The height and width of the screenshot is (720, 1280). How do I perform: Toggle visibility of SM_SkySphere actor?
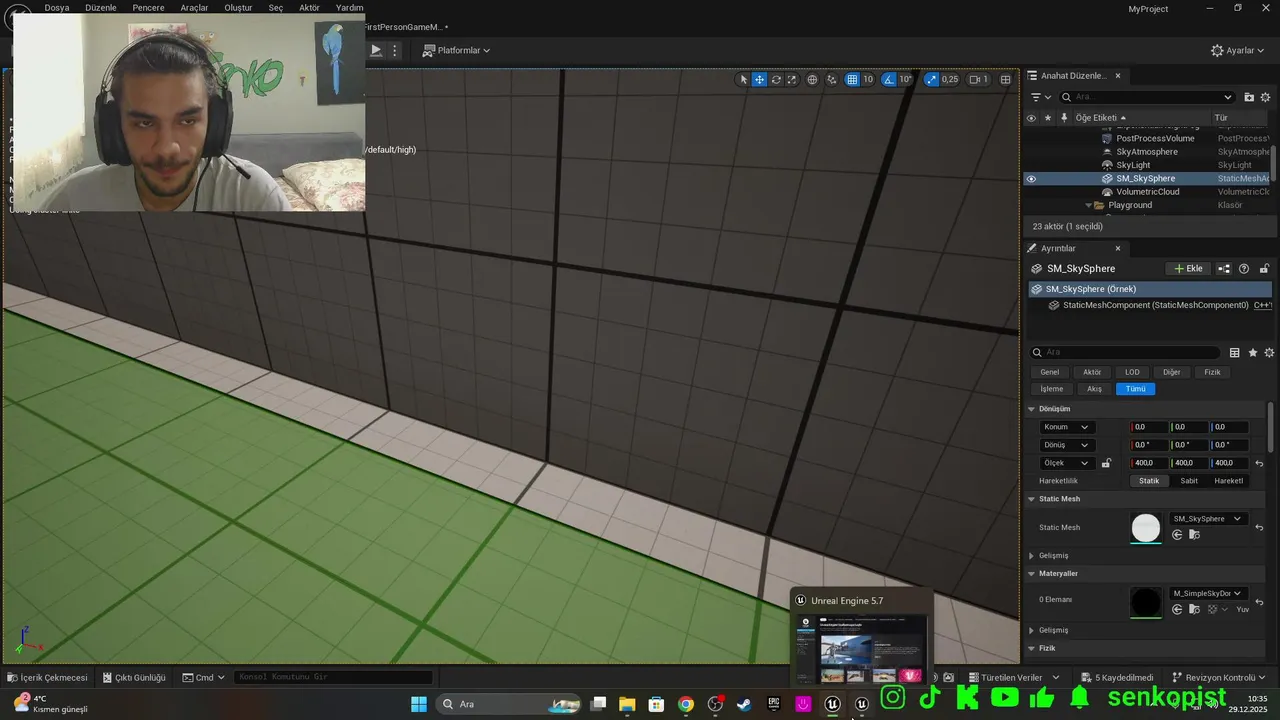[1031, 179]
